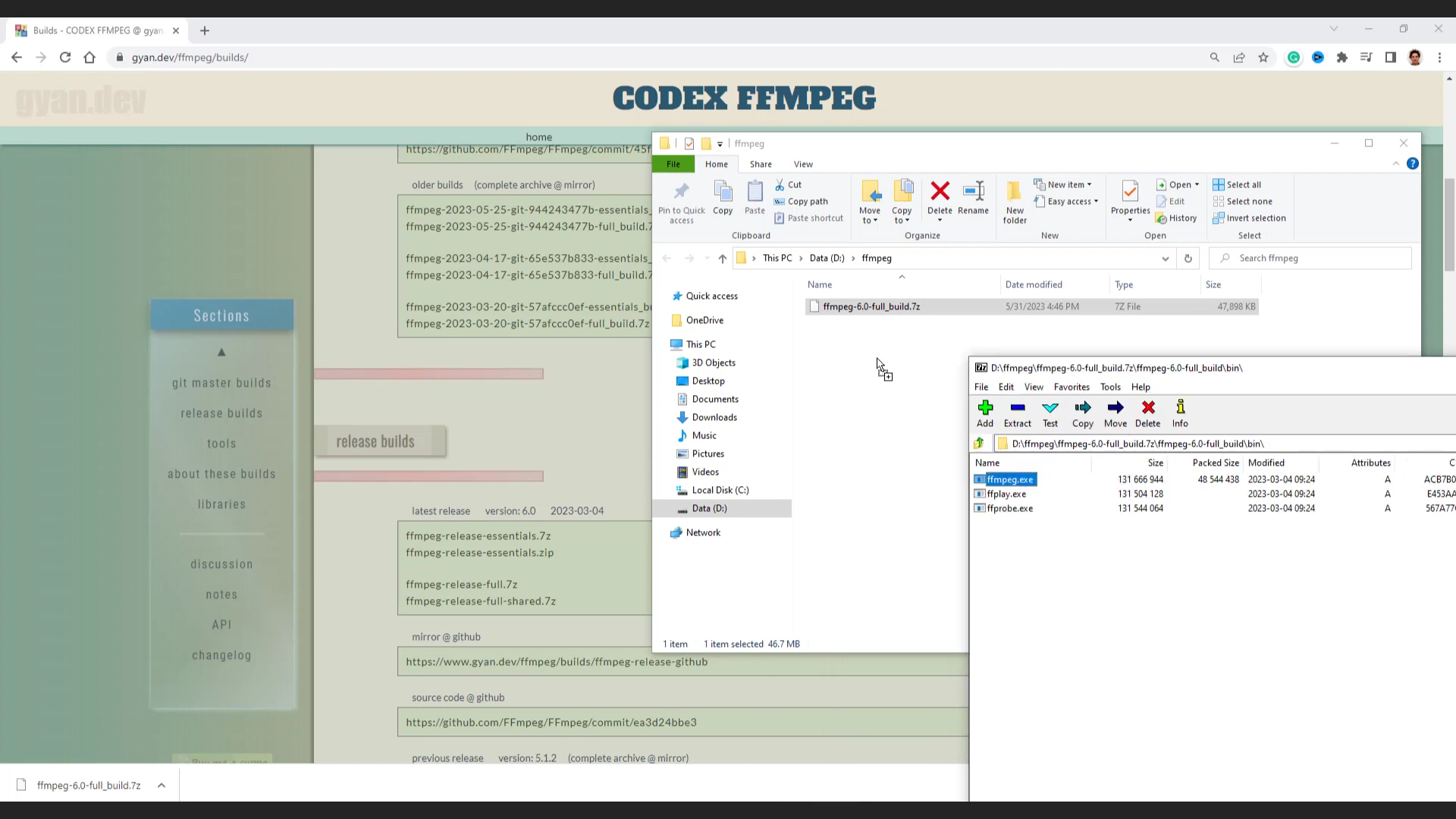Bookmark this page with the star icon

coord(1263,58)
